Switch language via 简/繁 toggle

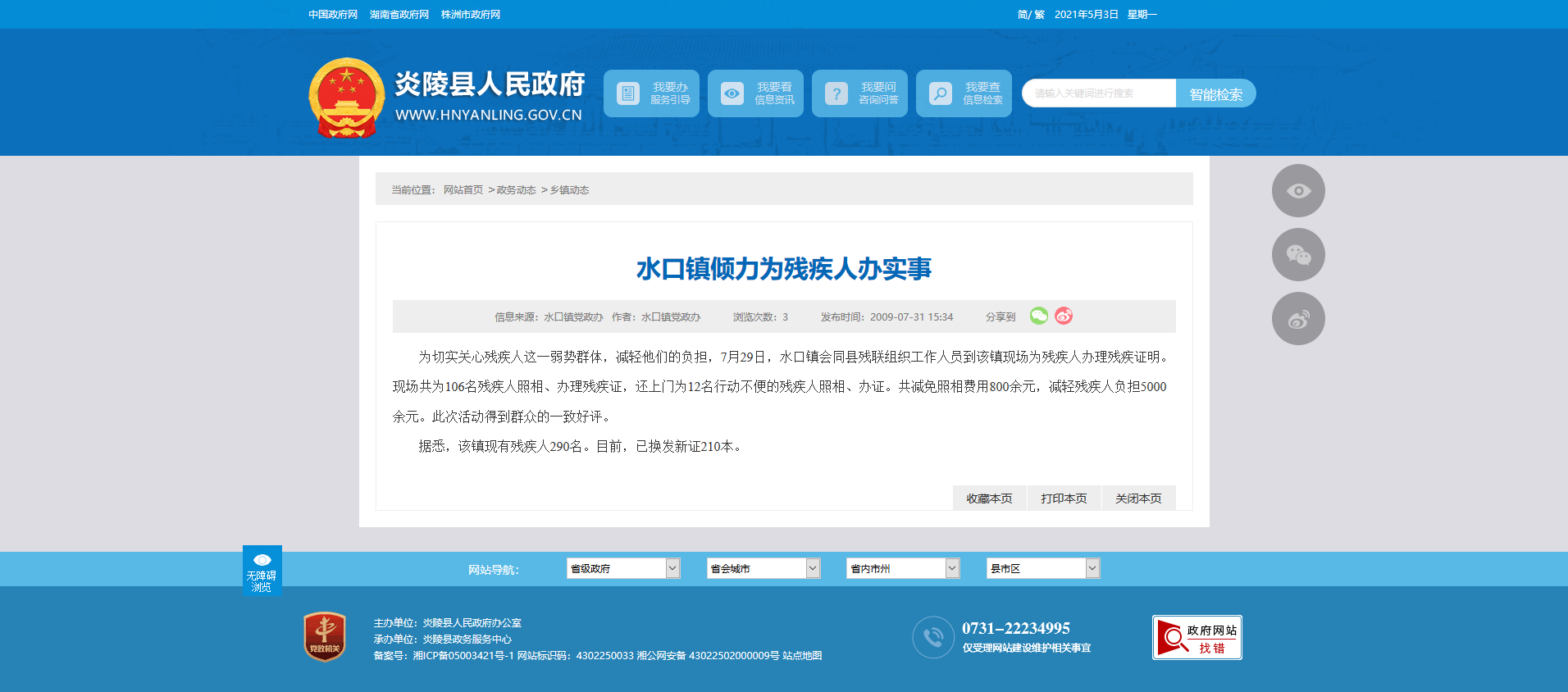point(1031,15)
